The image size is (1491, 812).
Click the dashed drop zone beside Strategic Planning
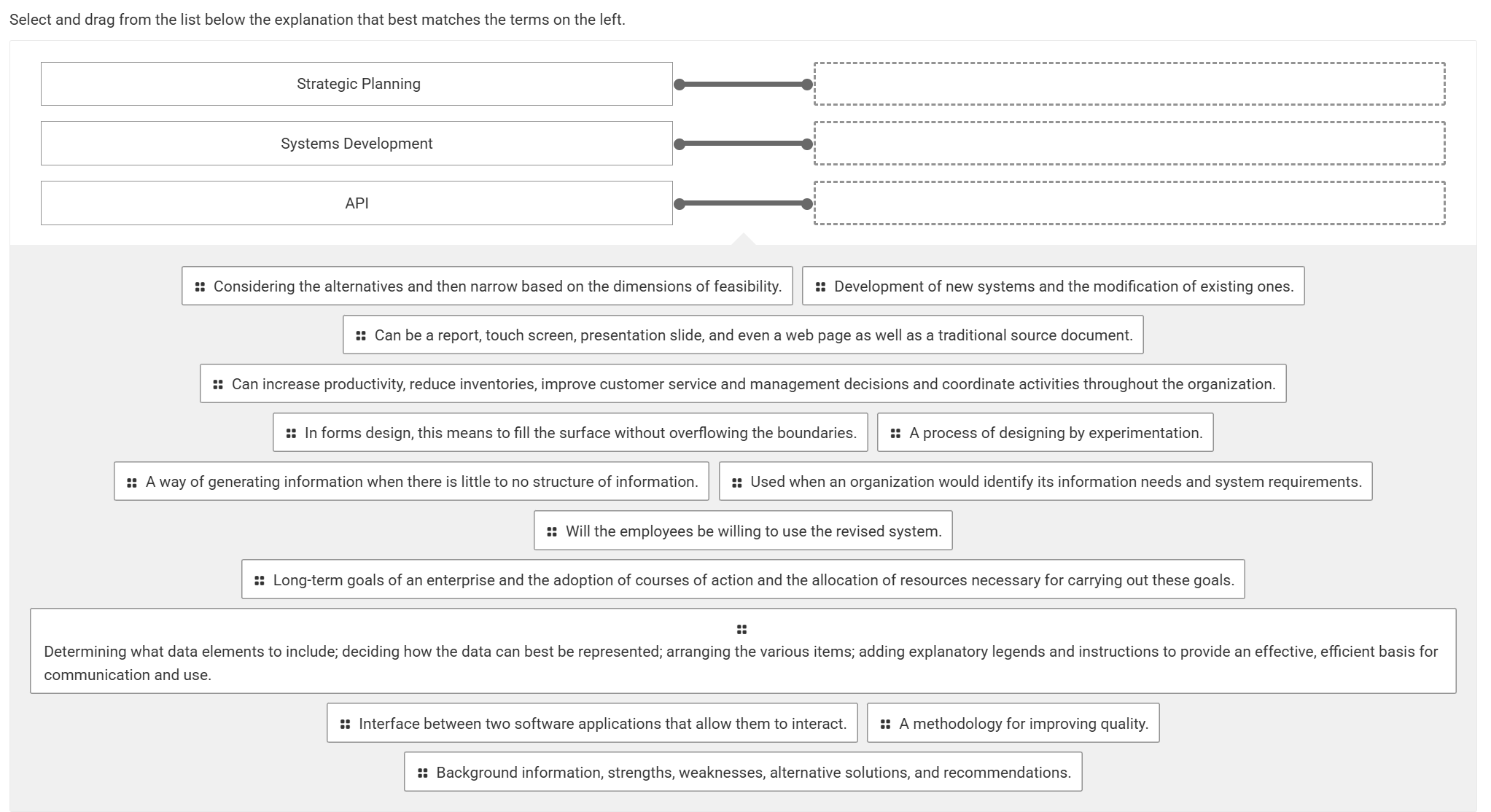pos(1129,84)
